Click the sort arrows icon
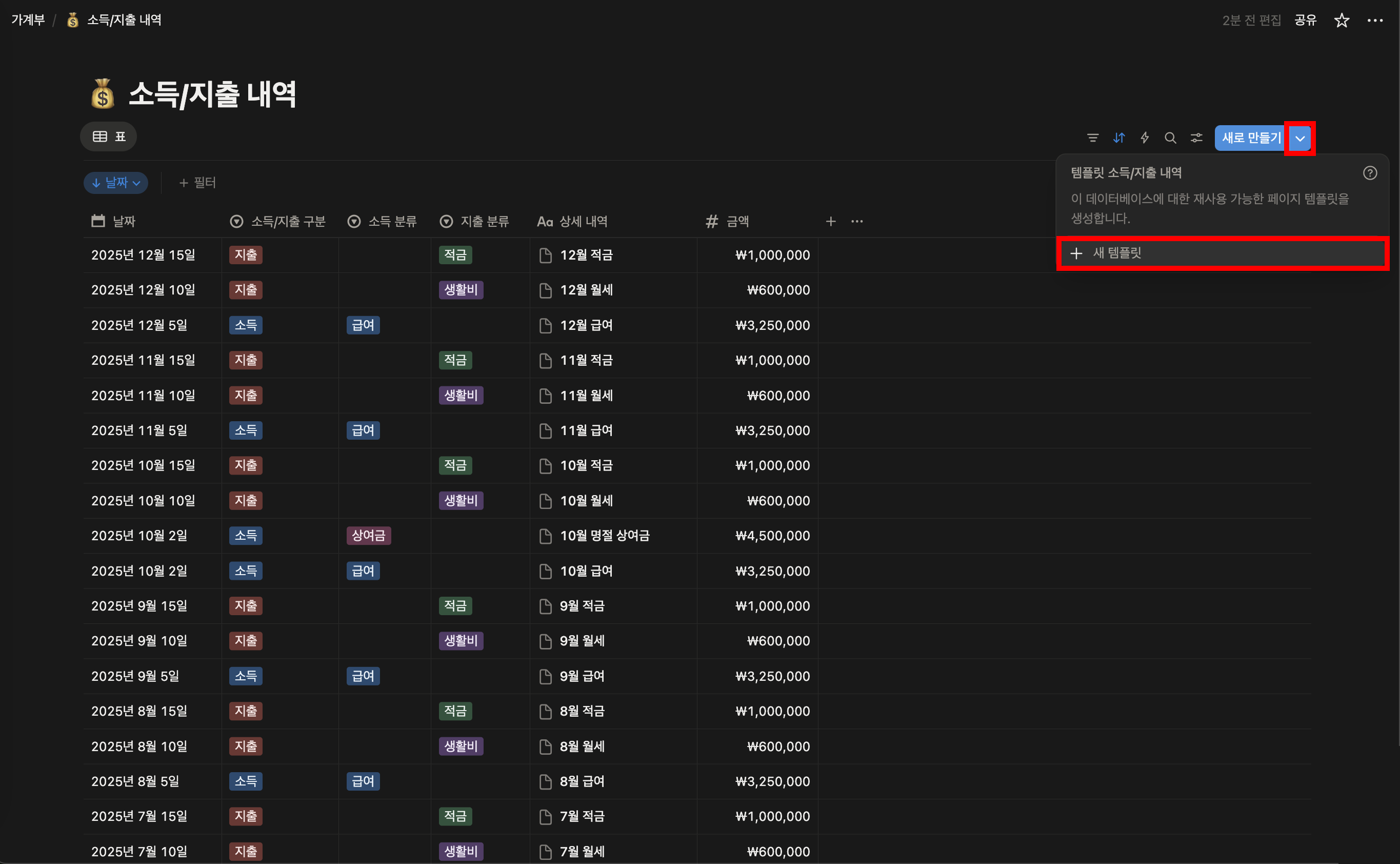 pyautogui.click(x=1118, y=138)
